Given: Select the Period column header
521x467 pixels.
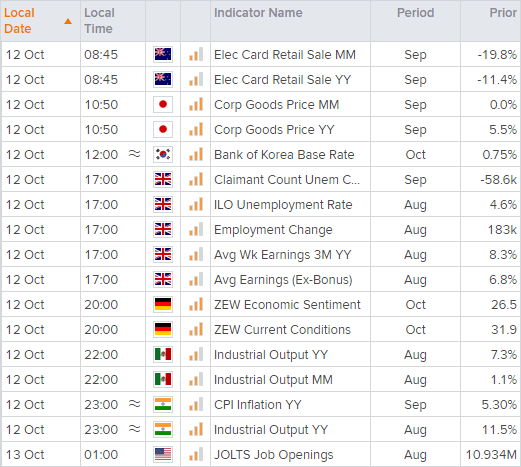Looking at the screenshot, I should [x=415, y=13].
